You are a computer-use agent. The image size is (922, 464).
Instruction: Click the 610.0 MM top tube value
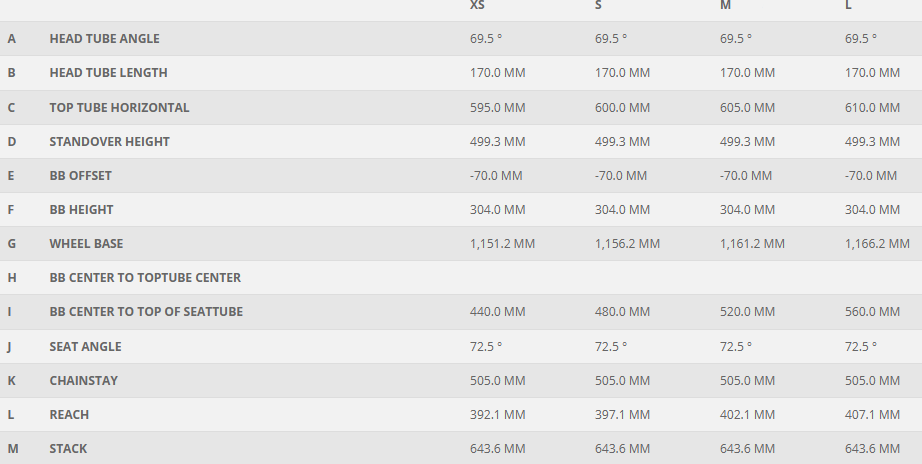click(x=872, y=107)
